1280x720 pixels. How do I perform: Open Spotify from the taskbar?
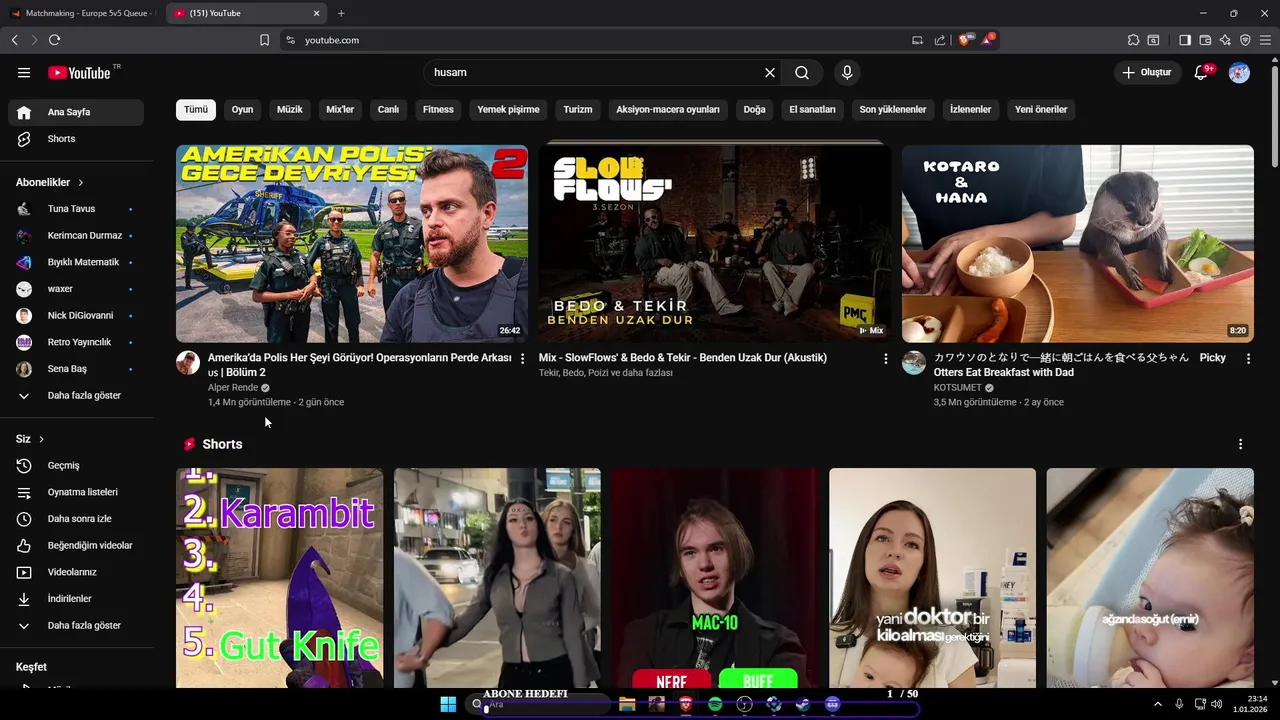pyautogui.click(x=715, y=704)
